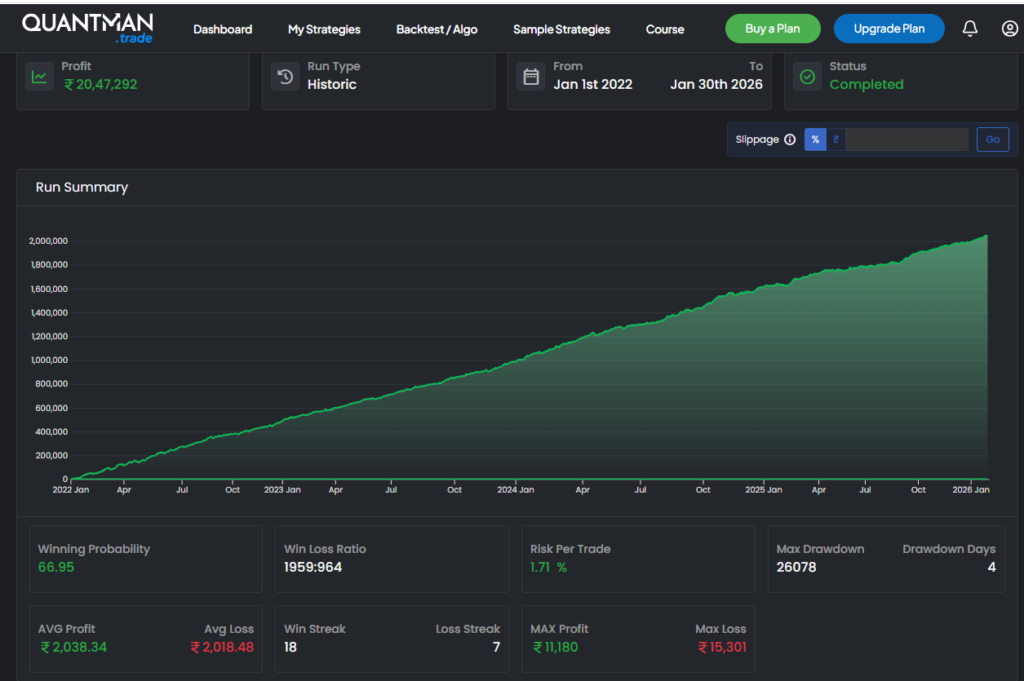
Task: Click the slippage Go button
Action: click(x=992, y=140)
